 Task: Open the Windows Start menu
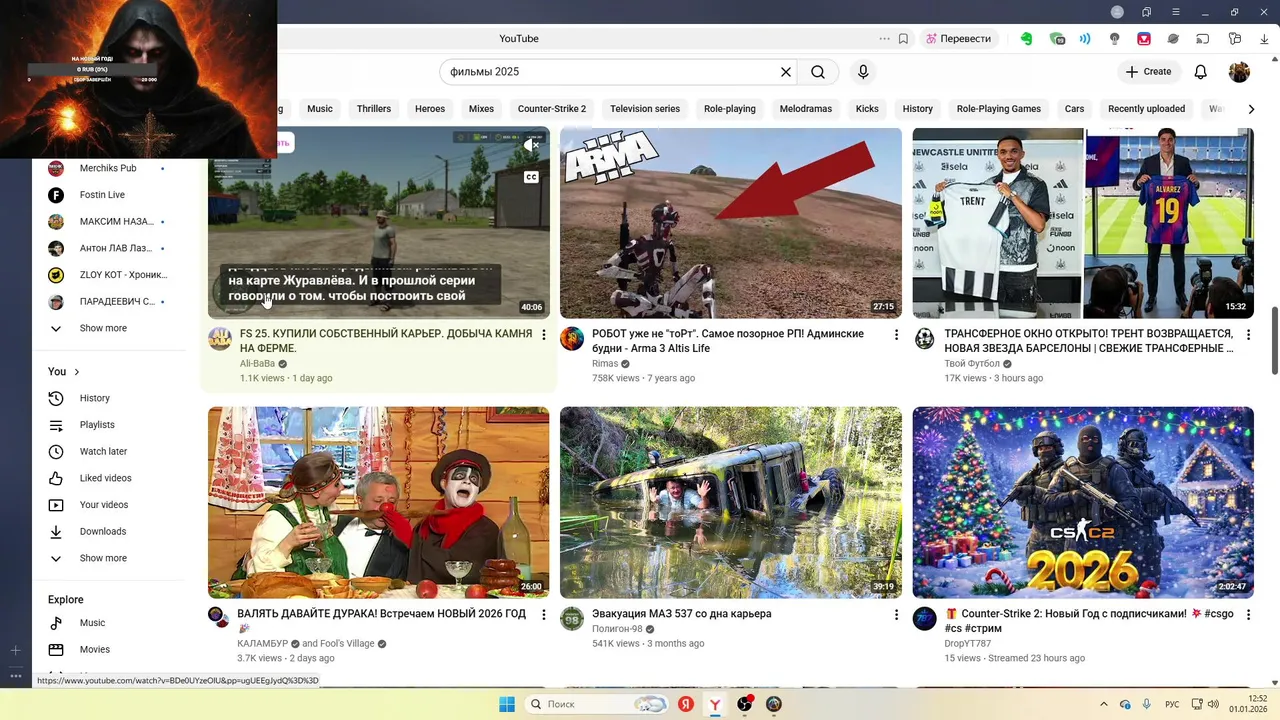[x=507, y=704]
